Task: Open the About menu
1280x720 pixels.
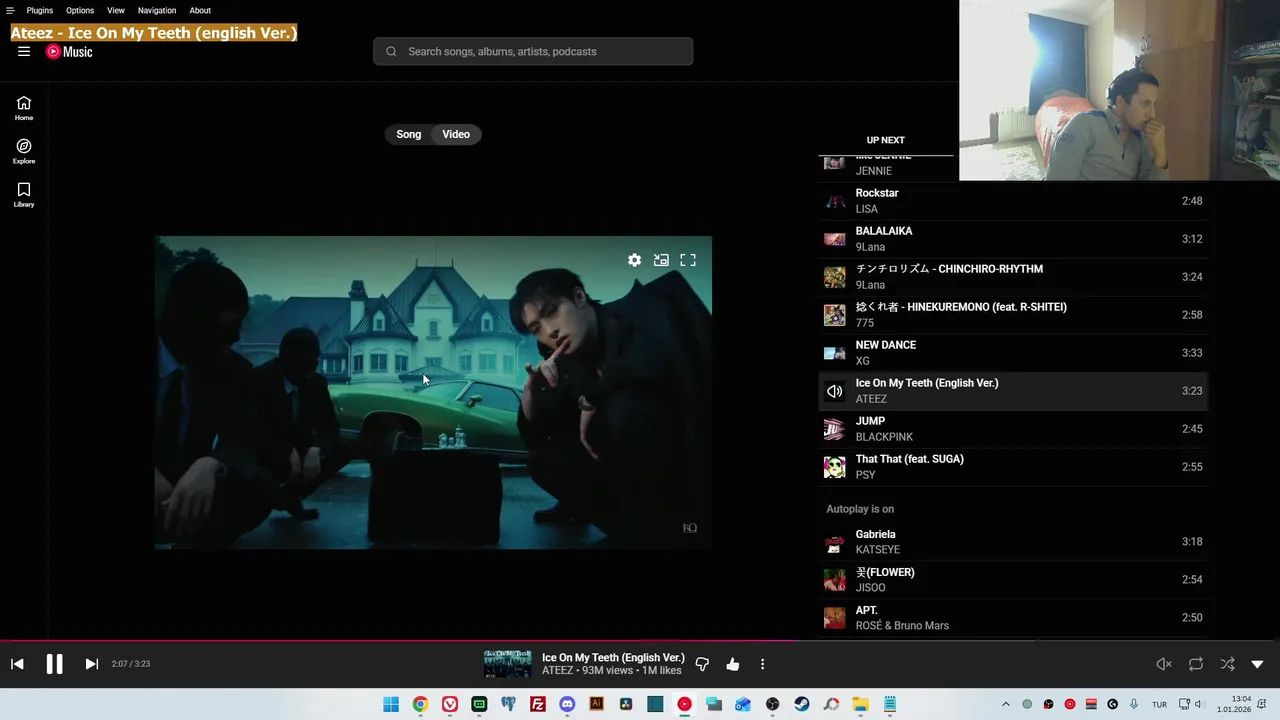Action: 200,10
